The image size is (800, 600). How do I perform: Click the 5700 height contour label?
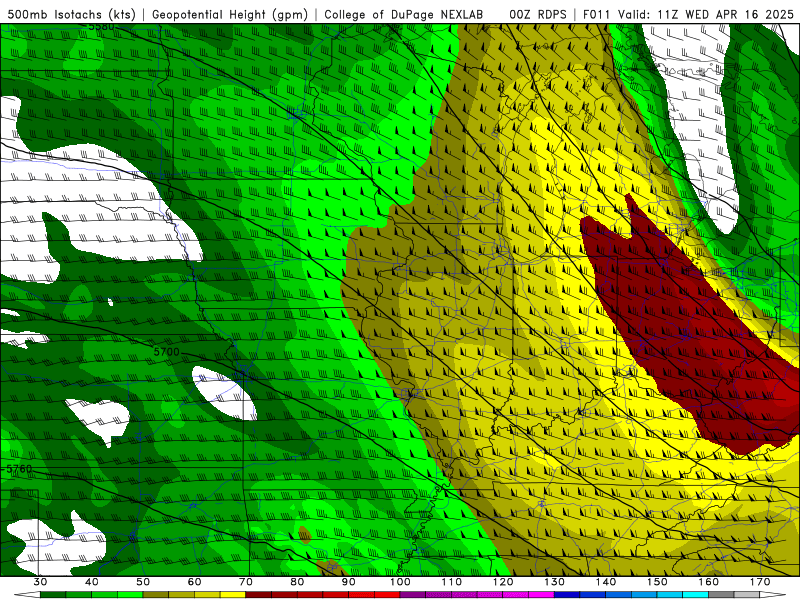coord(166,352)
